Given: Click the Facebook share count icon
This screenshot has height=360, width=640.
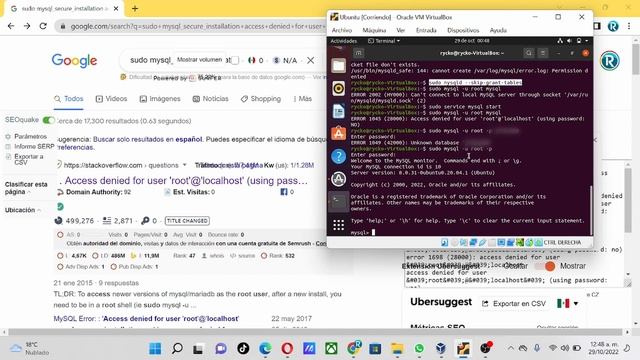Looking at the screenshot, I should [x=284, y=192].
